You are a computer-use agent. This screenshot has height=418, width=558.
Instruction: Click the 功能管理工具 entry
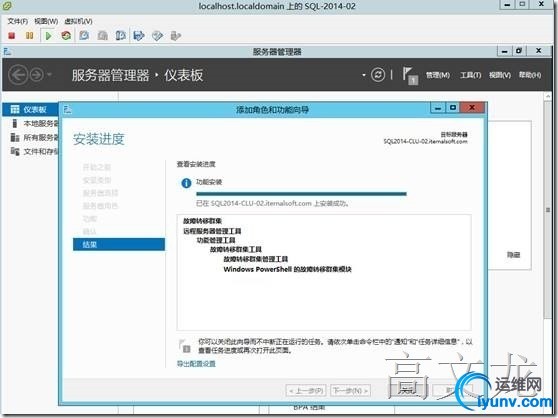[x=216, y=240]
